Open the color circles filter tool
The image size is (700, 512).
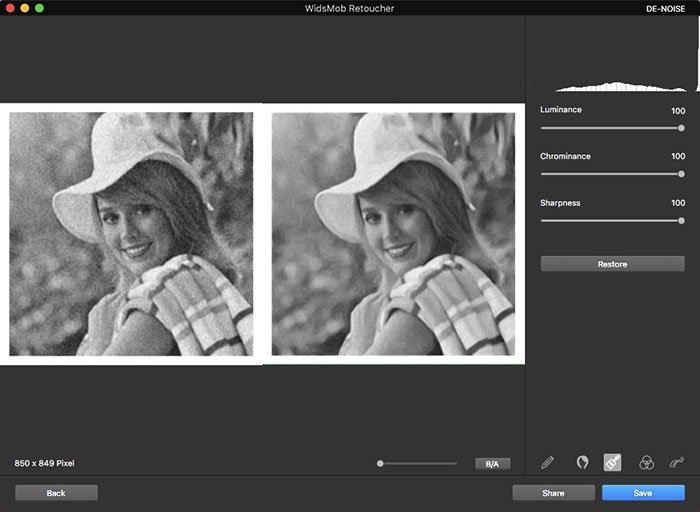[646, 463]
